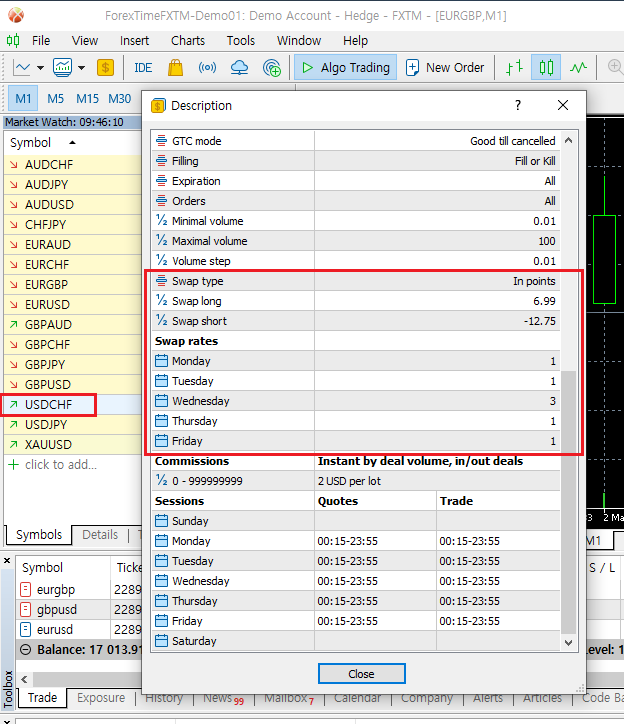Click the Description dialog help question mark
This screenshot has height=724, width=624.
[x=518, y=105]
